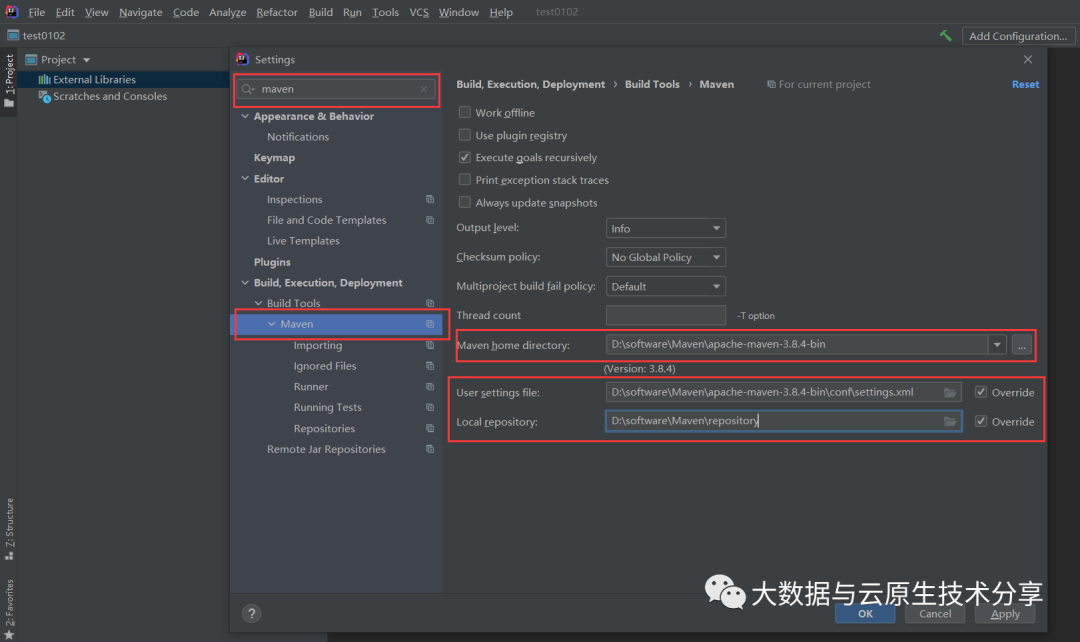Image resolution: width=1080 pixels, height=642 pixels.
Task: Click the project-level icon beside Importing
Action: pos(430,345)
